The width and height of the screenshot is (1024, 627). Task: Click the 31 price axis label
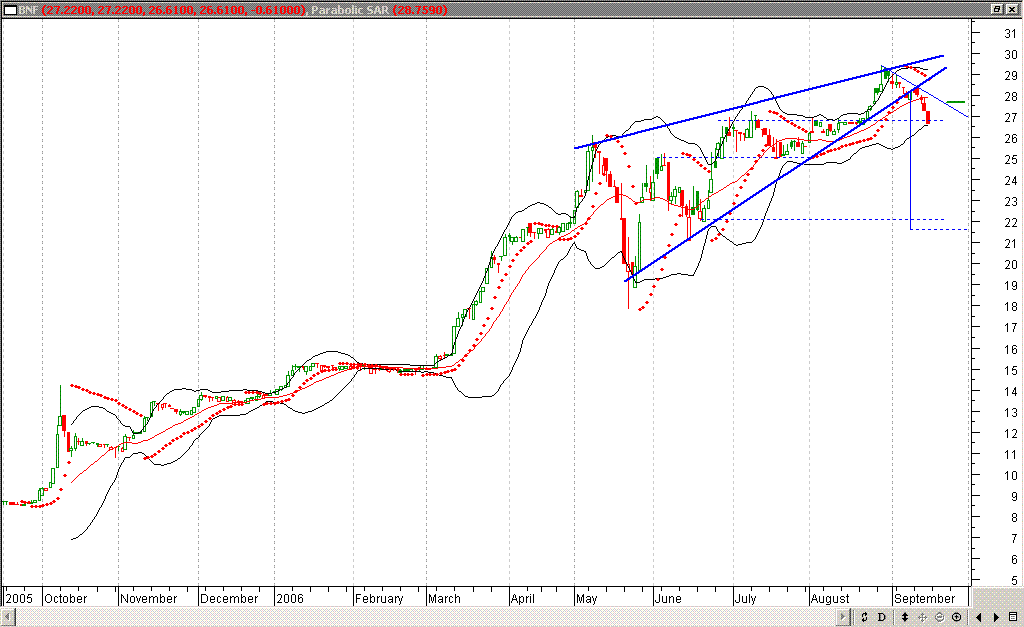pyautogui.click(x=1010, y=34)
